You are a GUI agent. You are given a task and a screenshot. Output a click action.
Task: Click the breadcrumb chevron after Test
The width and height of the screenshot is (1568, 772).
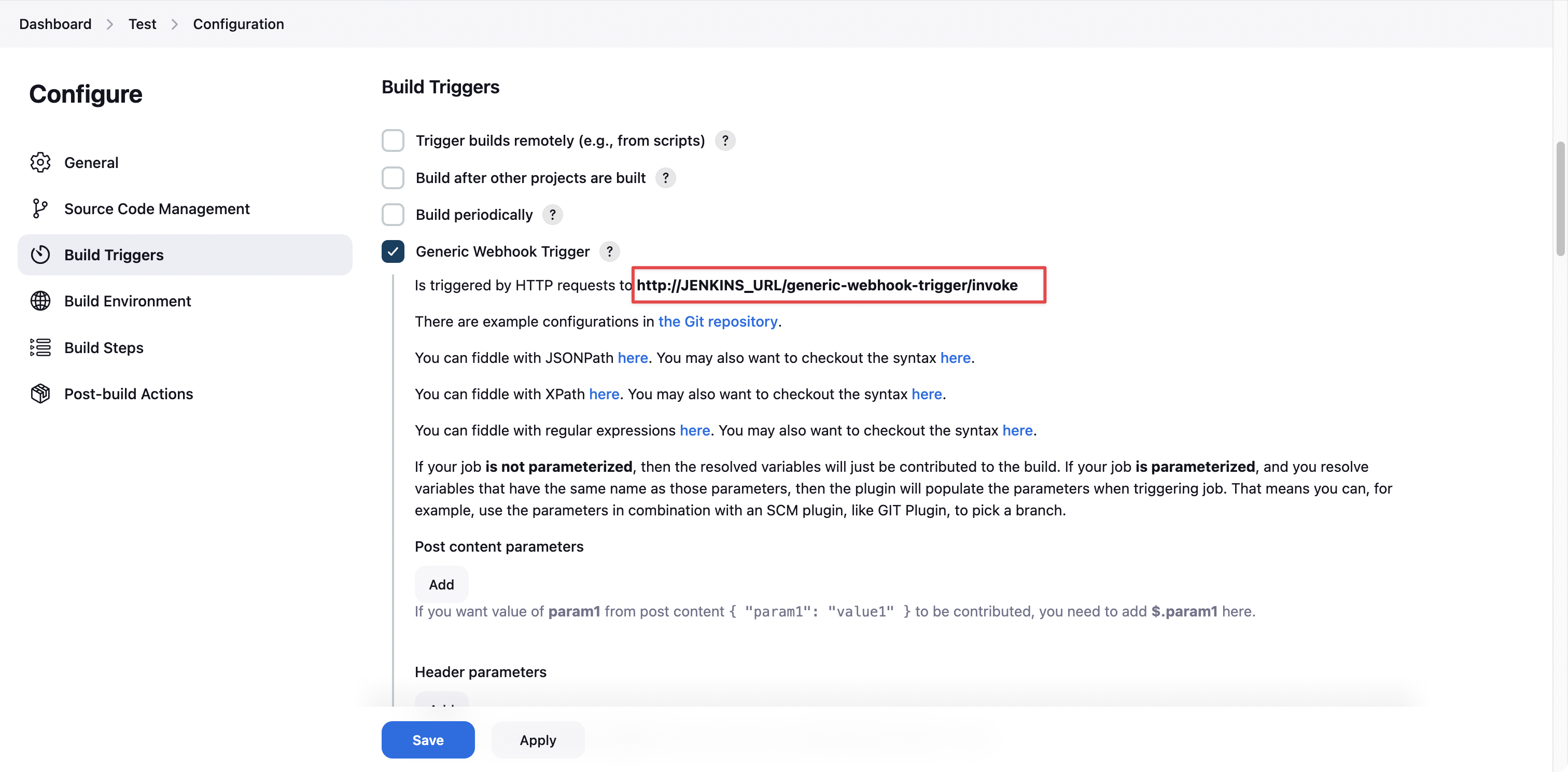pyautogui.click(x=175, y=24)
